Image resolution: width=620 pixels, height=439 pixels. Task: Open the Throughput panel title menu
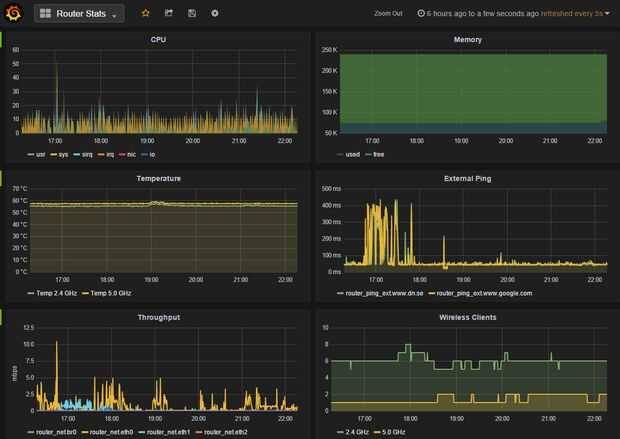pyautogui.click(x=159, y=317)
